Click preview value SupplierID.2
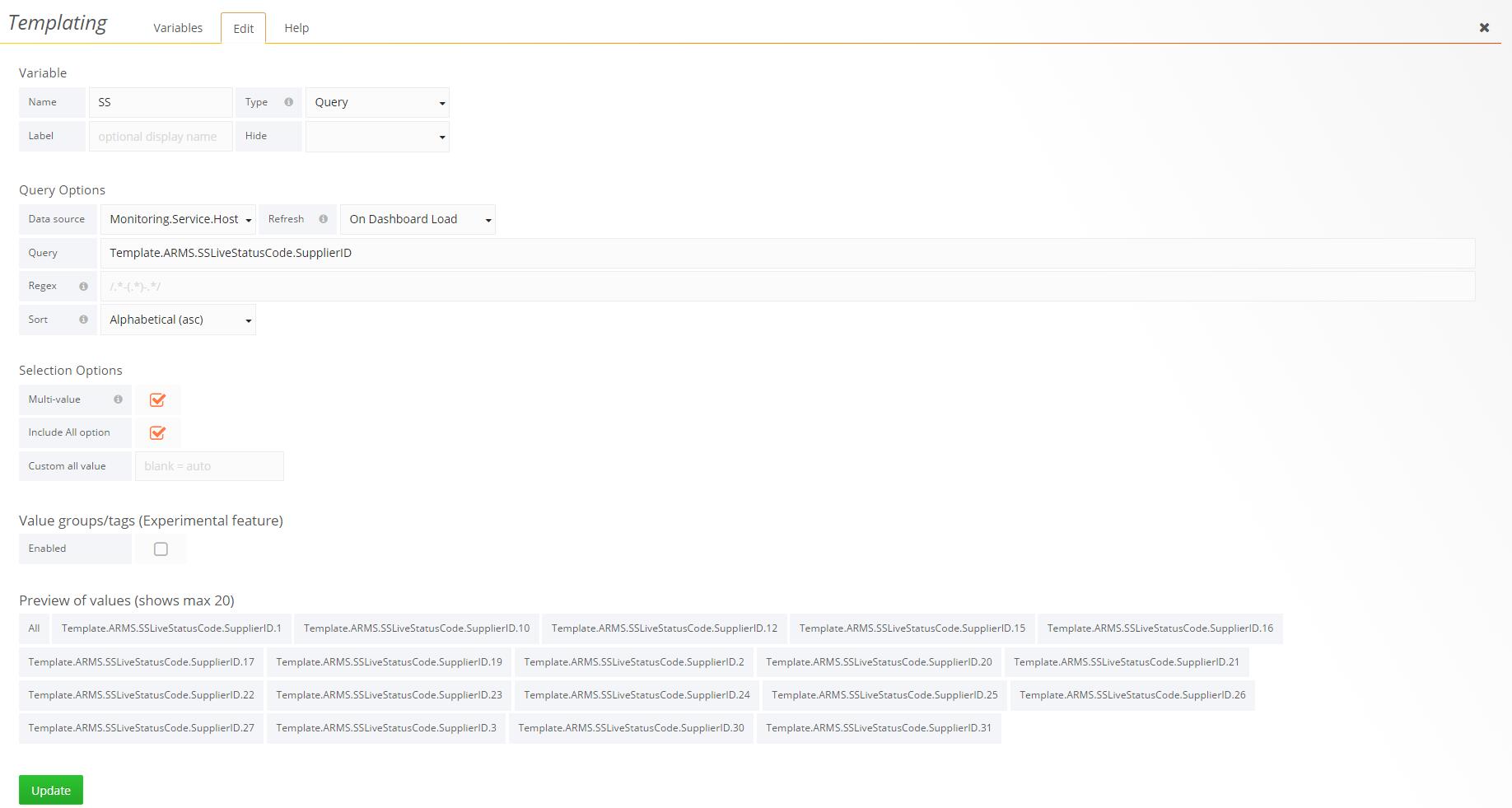 634,662
